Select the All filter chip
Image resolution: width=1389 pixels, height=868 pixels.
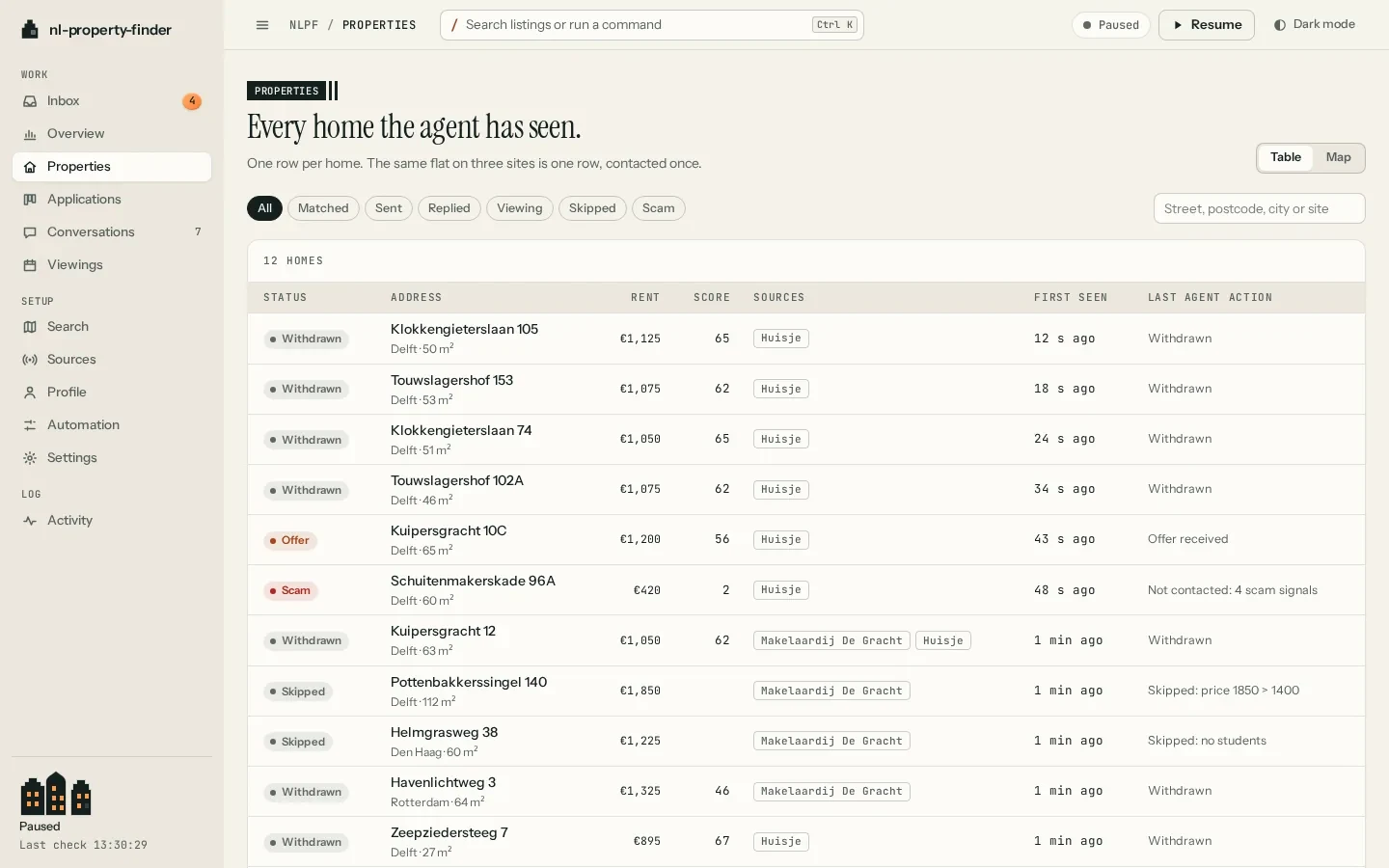[x=264, y=208]
